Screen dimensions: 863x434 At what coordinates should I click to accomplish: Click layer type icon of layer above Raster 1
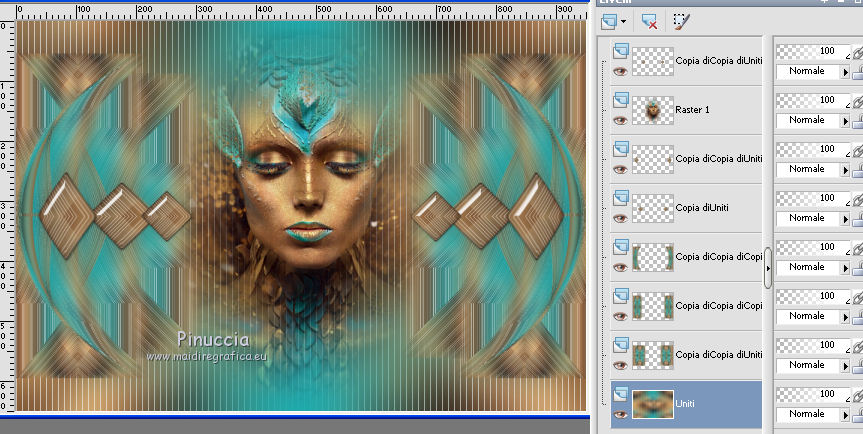tap(621, 51)
